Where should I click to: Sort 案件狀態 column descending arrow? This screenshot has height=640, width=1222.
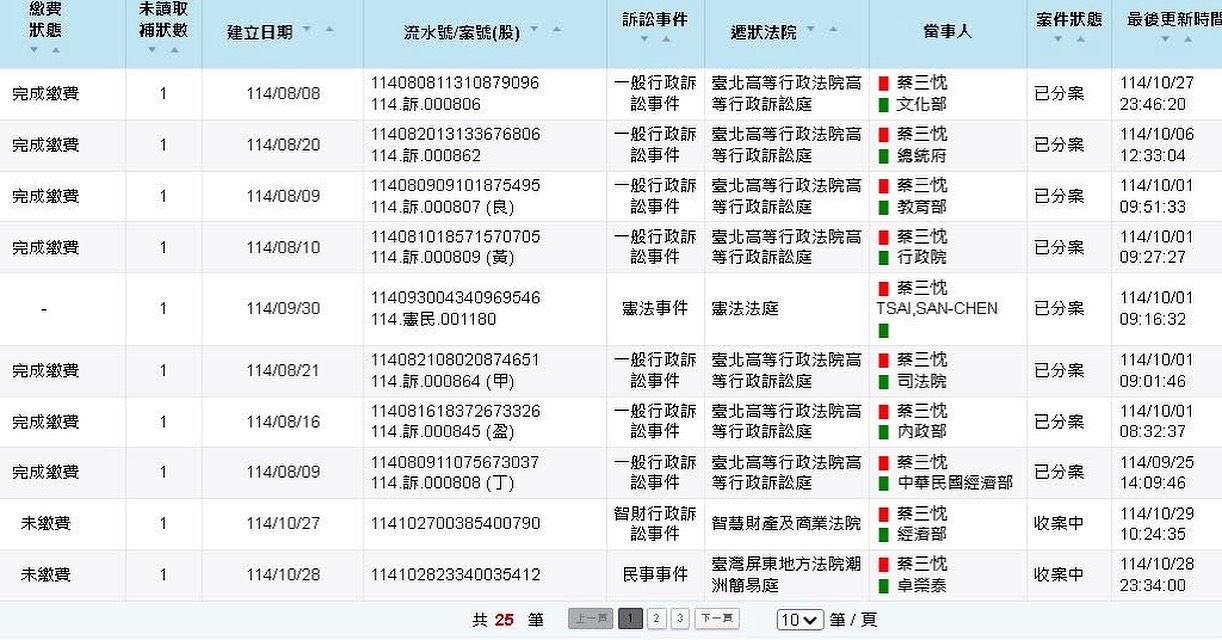tap(1059, 39)
